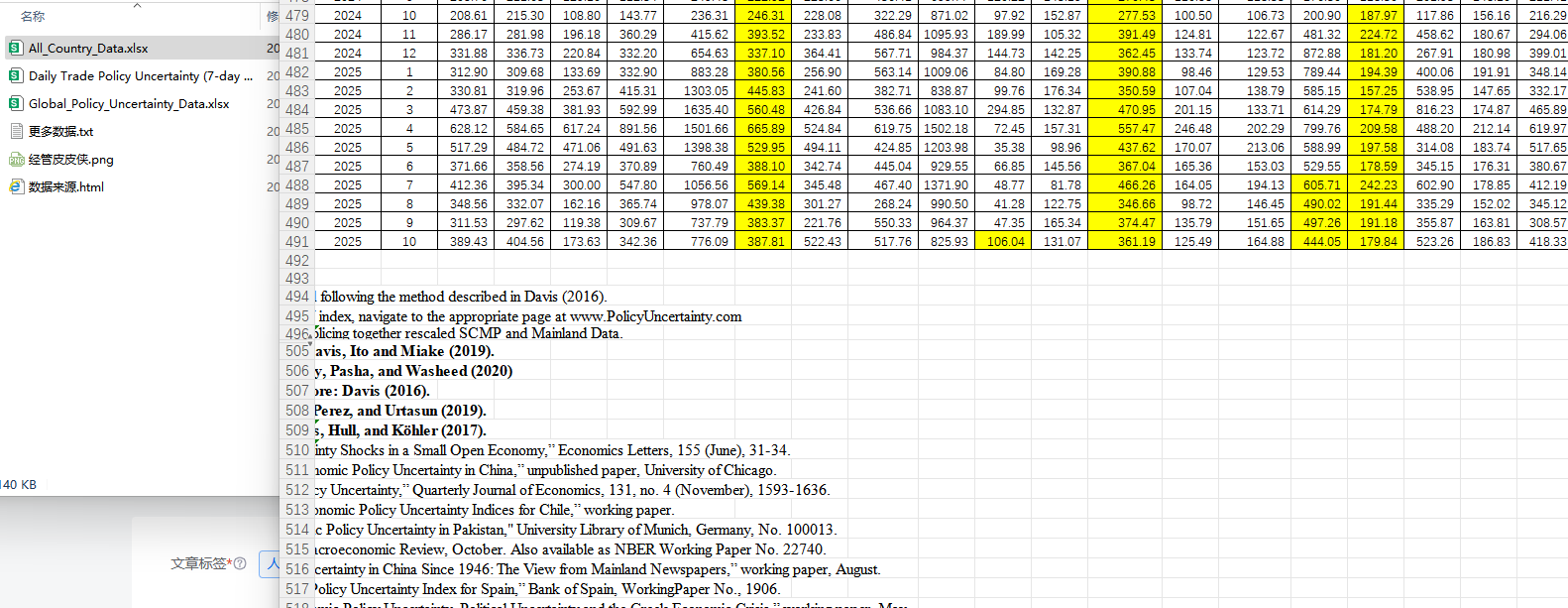The height and width of the screenshot is (608, 1568).
Task: Click bold text 'avis, Ito and Miake (2019)'
Action: click(404, 351)
